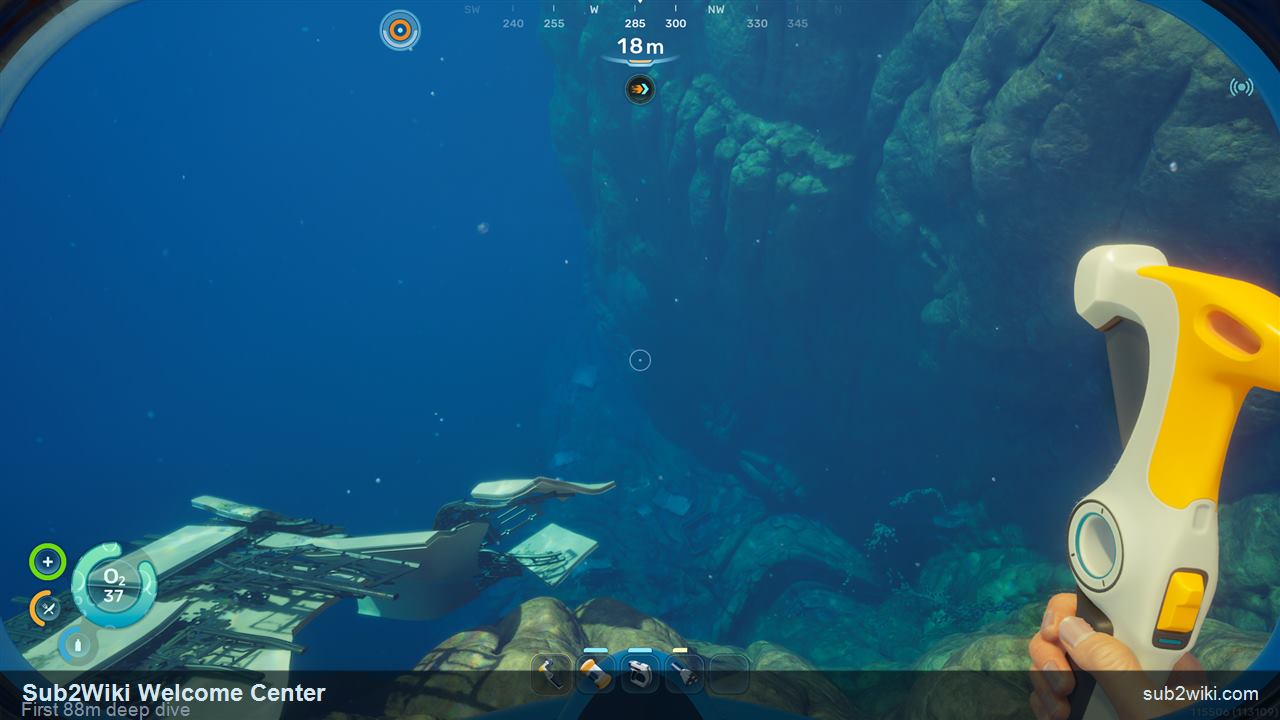Click the 18m depth readout

[640, 46]
